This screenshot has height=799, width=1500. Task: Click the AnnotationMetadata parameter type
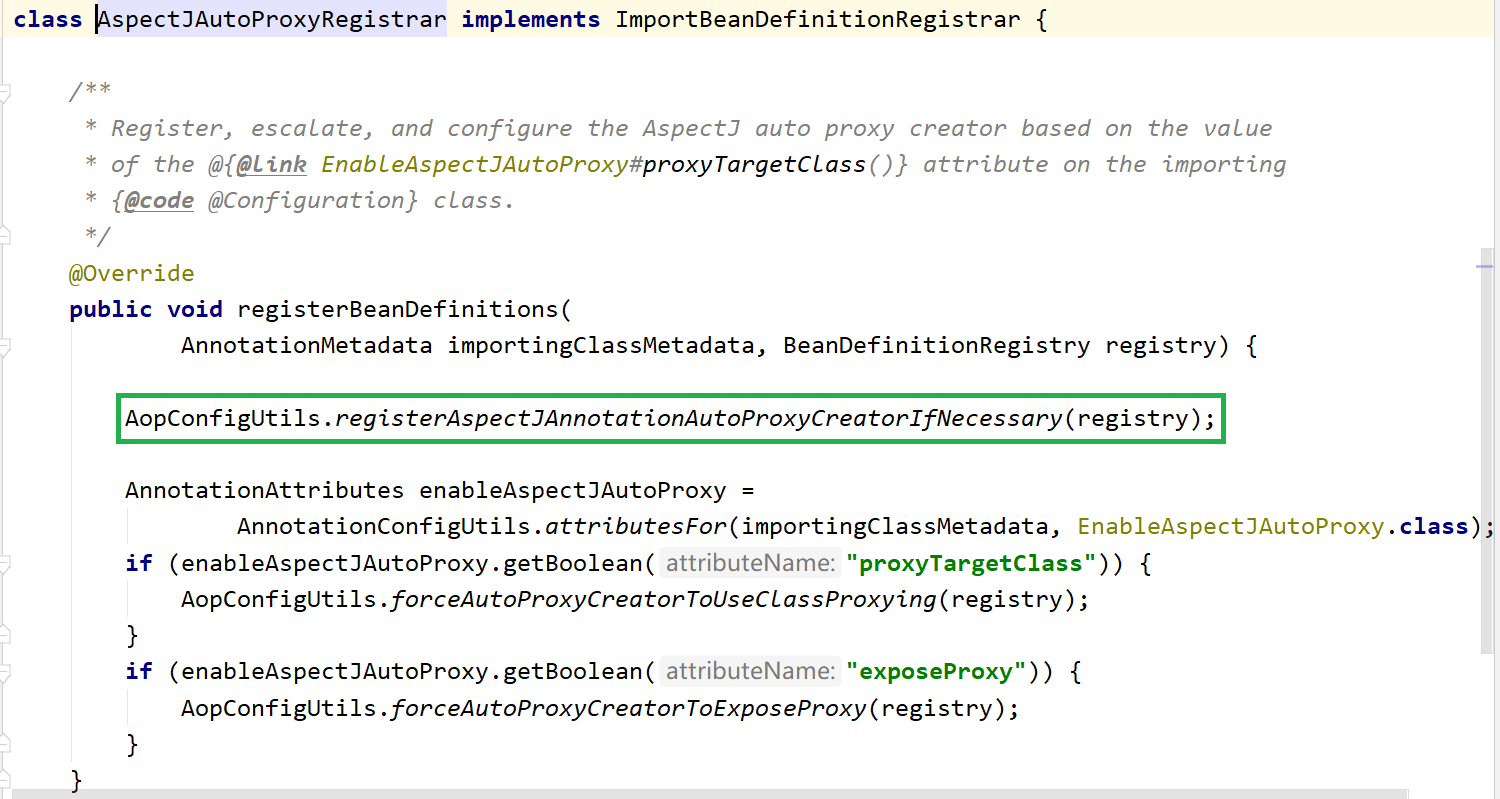click(306, 346)
